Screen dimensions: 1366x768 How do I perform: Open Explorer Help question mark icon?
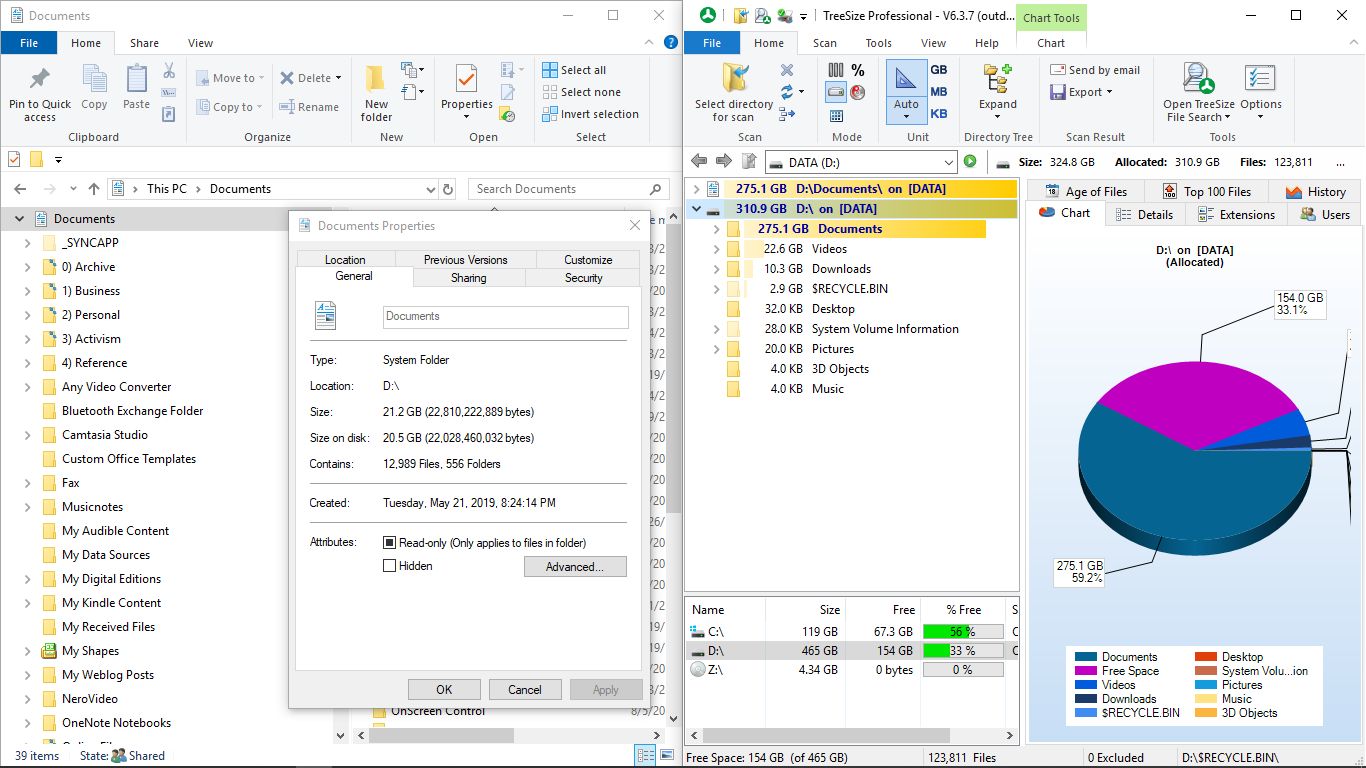(670, 43)
